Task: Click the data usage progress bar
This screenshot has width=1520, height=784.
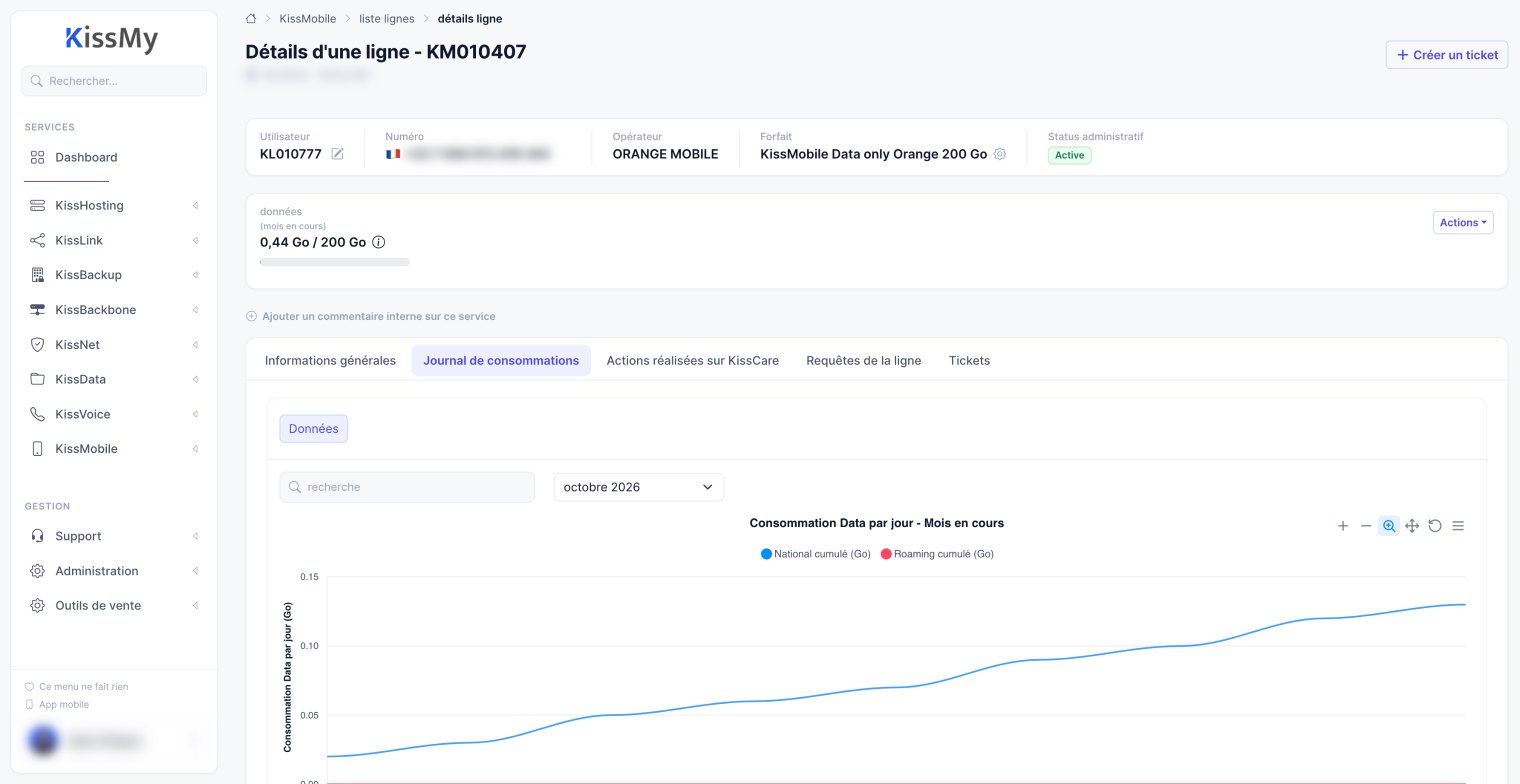Action: point(335,262)
